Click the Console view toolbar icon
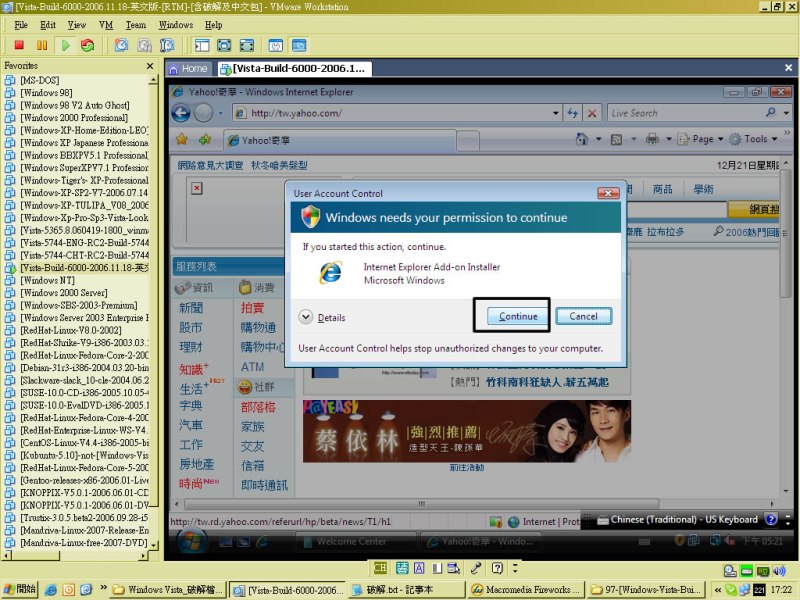Image resolution: width=800 pixels, height=600 pixels. 298,45
